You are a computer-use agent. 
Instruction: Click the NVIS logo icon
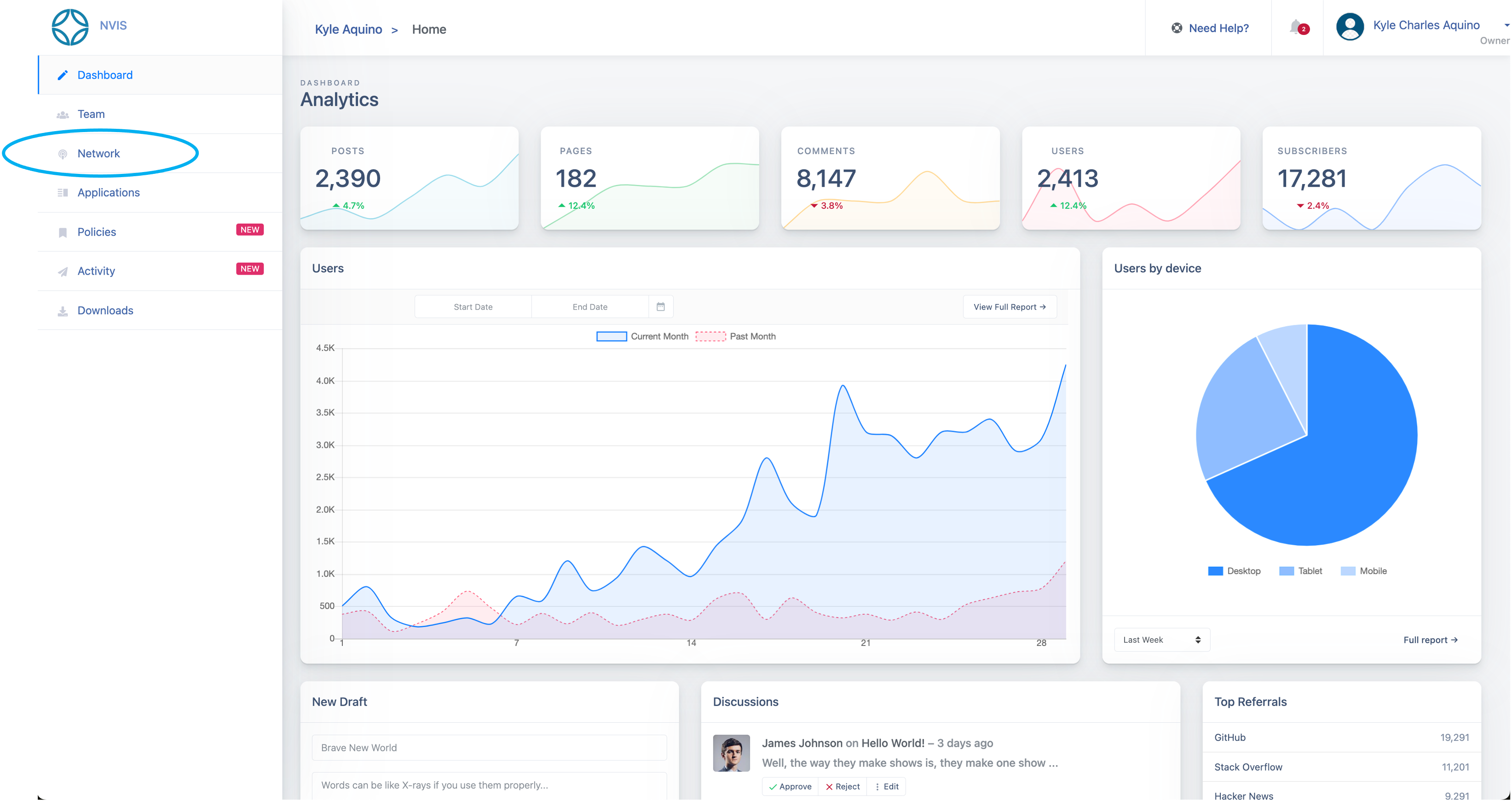[x=70, y=27]
